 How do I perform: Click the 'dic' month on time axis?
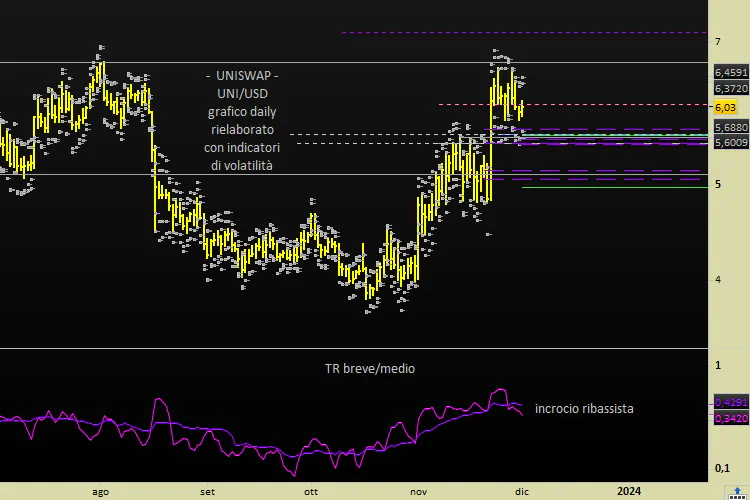click(x=521, y=491)
